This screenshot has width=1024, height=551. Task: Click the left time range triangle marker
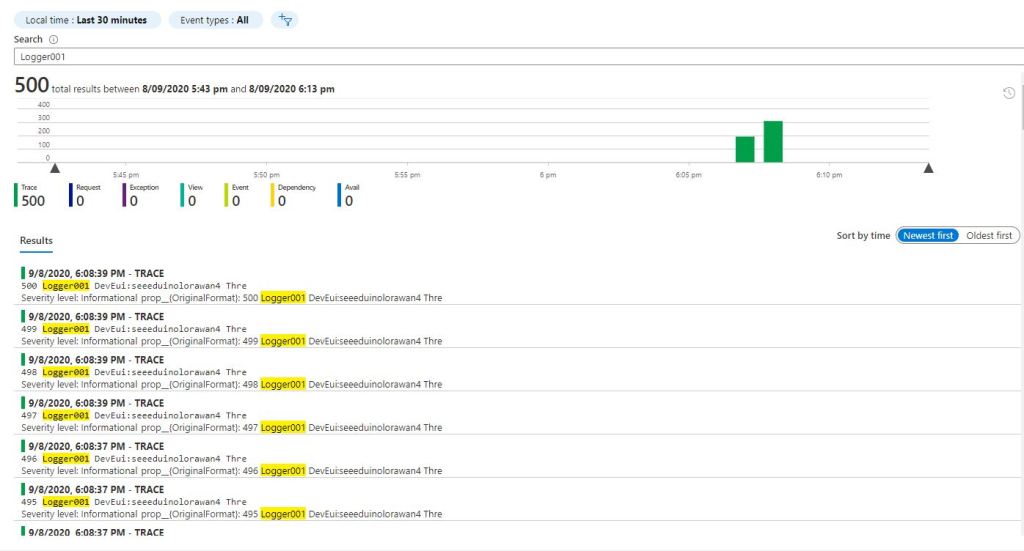pos(55,168)
